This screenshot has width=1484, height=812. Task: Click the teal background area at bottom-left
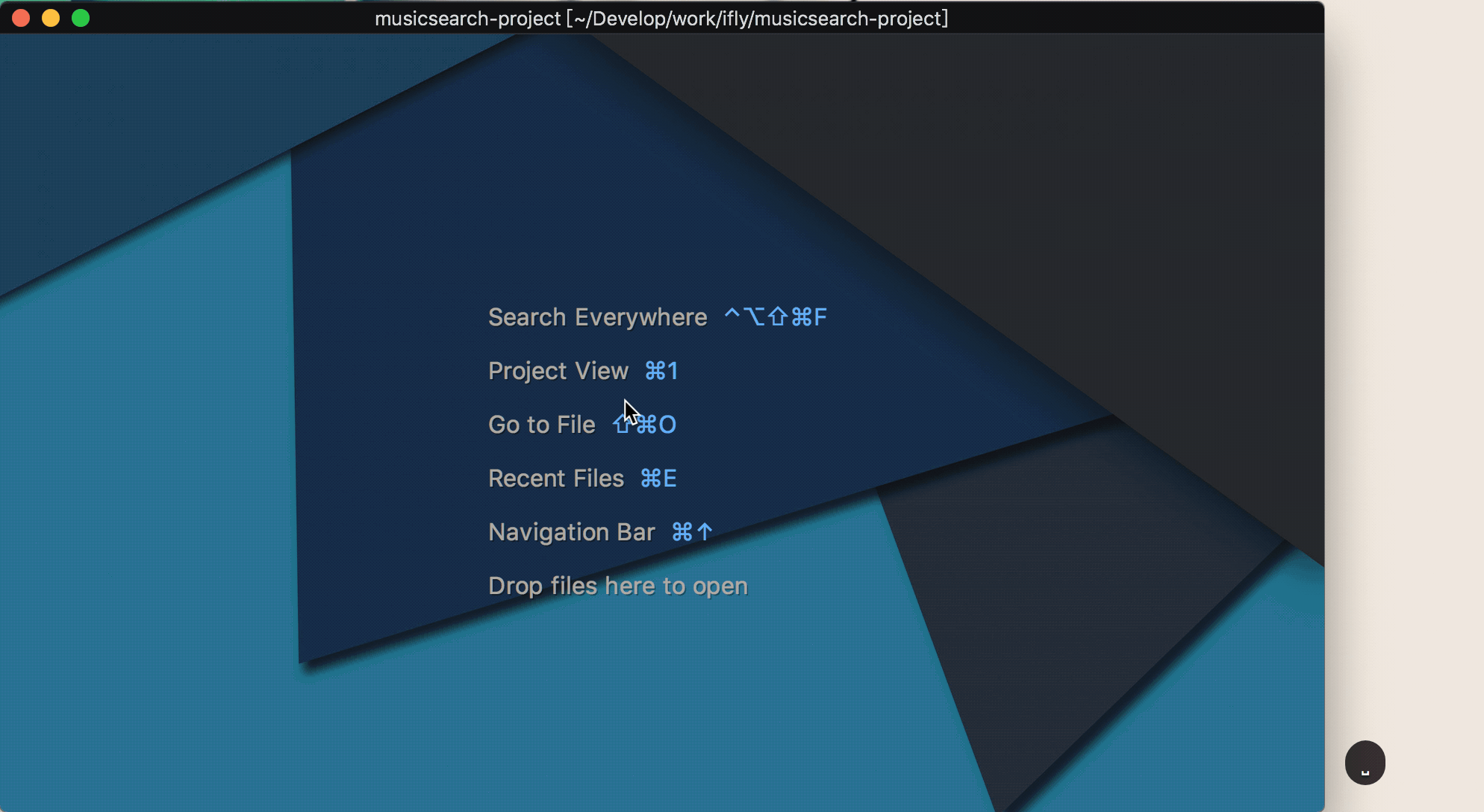pyautogui.click(x=149, y=672)
